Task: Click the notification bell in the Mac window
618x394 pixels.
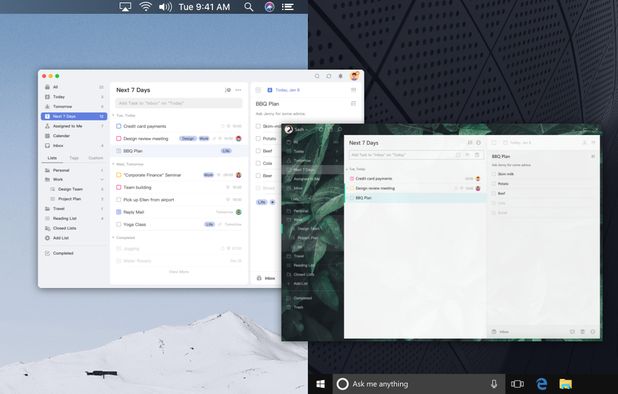Action: click(x=341, y=76)
